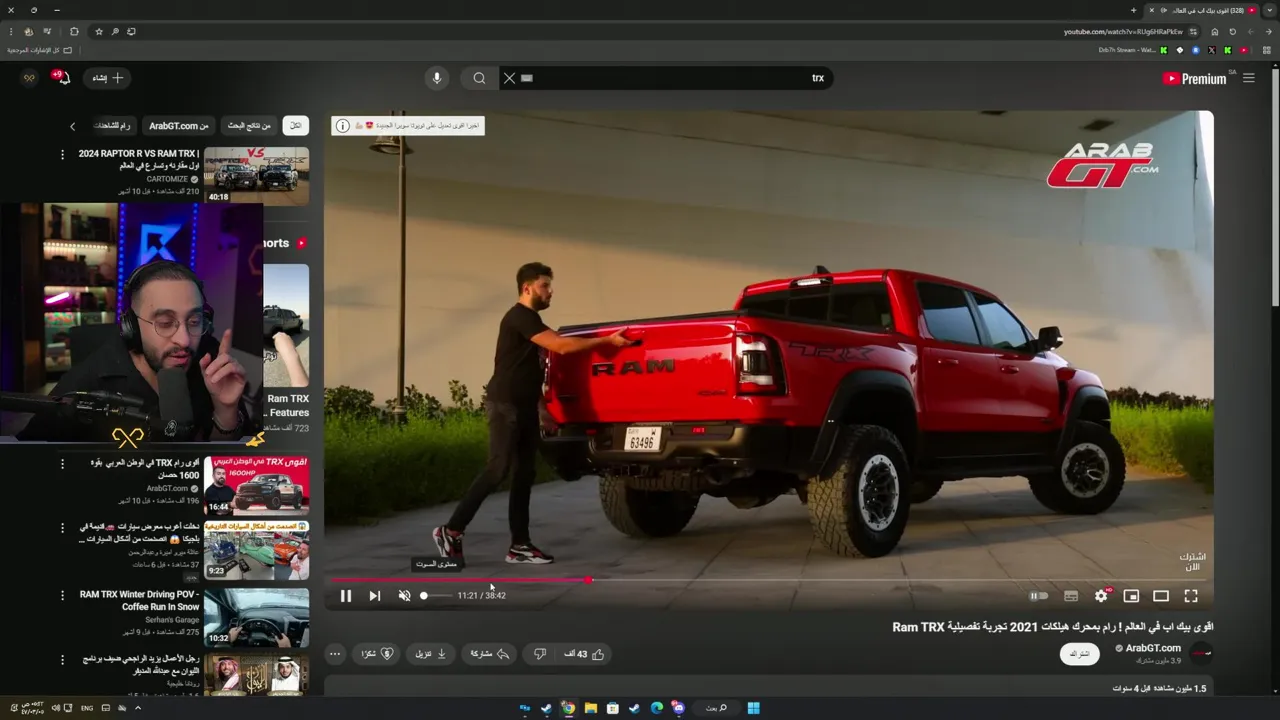Open options for Winter Driving POV video
The height and width of the screenshot is (720, 1280).
point(62,595)
